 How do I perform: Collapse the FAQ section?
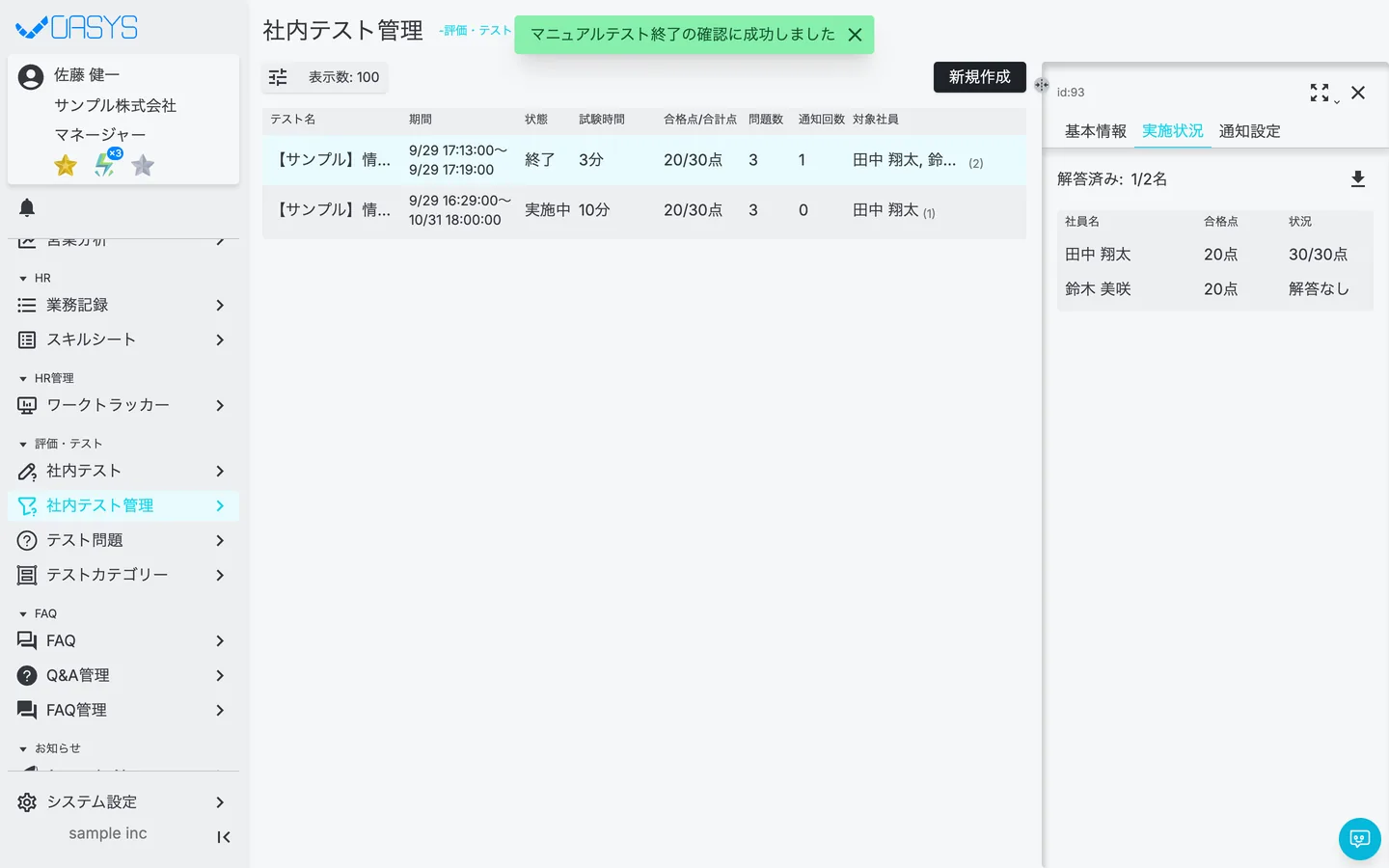click(x=23, y=614)
